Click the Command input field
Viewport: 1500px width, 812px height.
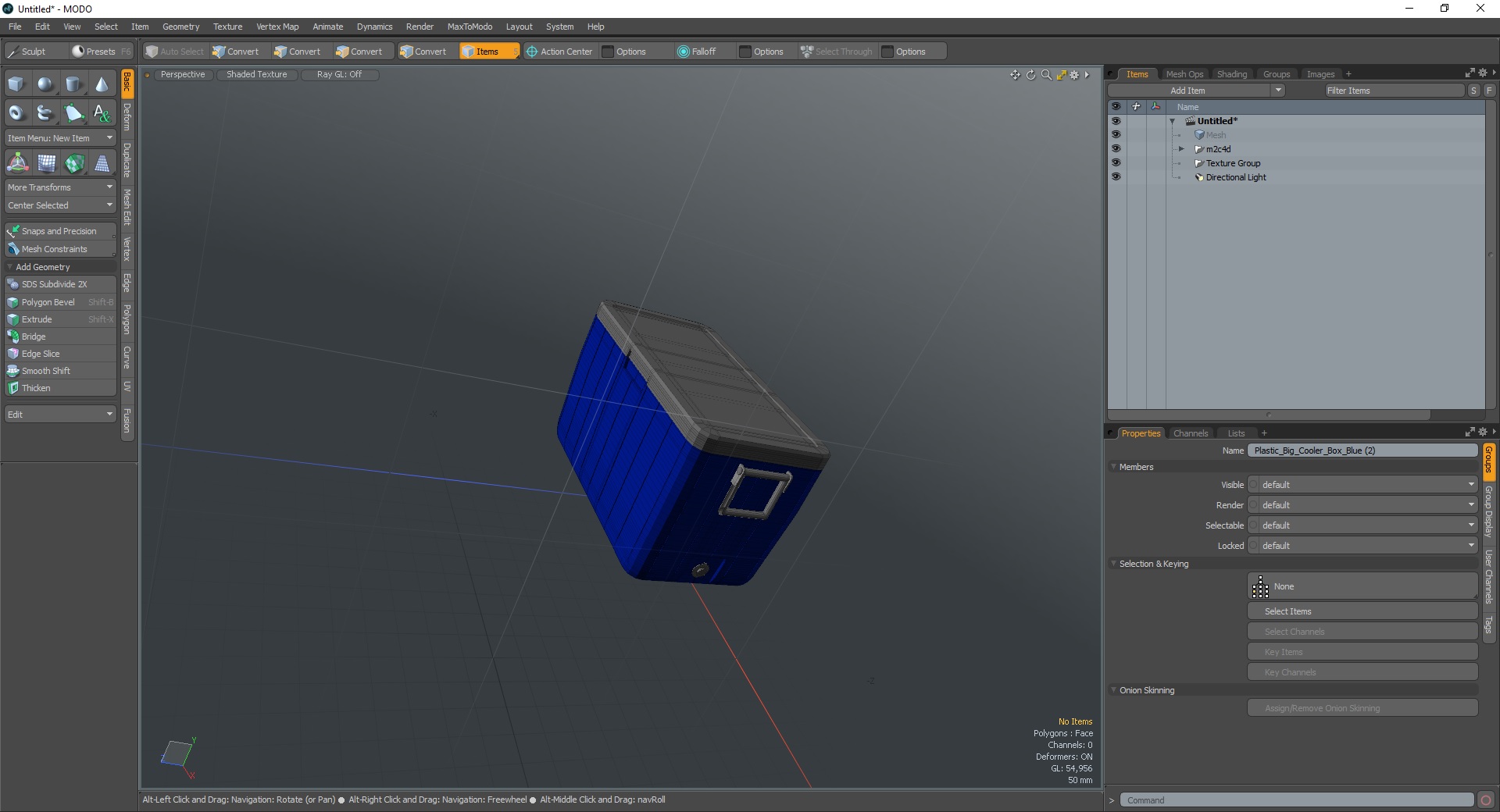point(1297,800)
